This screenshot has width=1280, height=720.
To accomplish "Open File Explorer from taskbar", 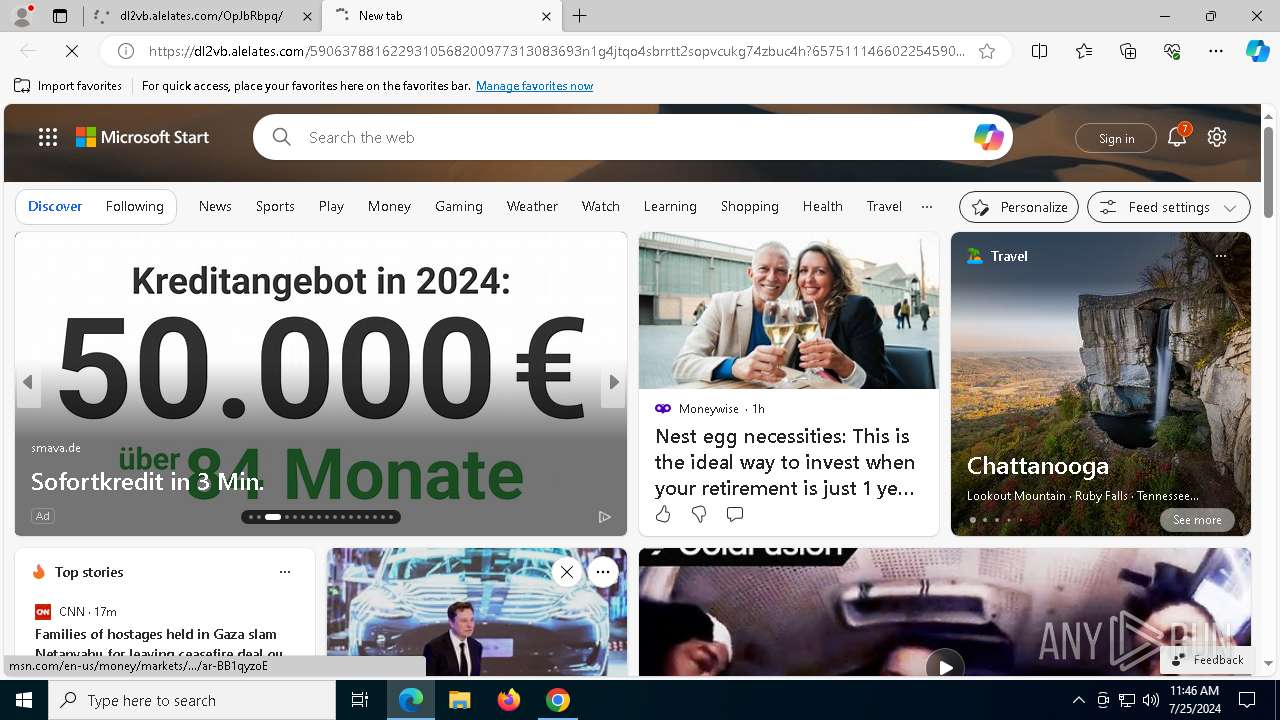I will (x=459, y=700).
